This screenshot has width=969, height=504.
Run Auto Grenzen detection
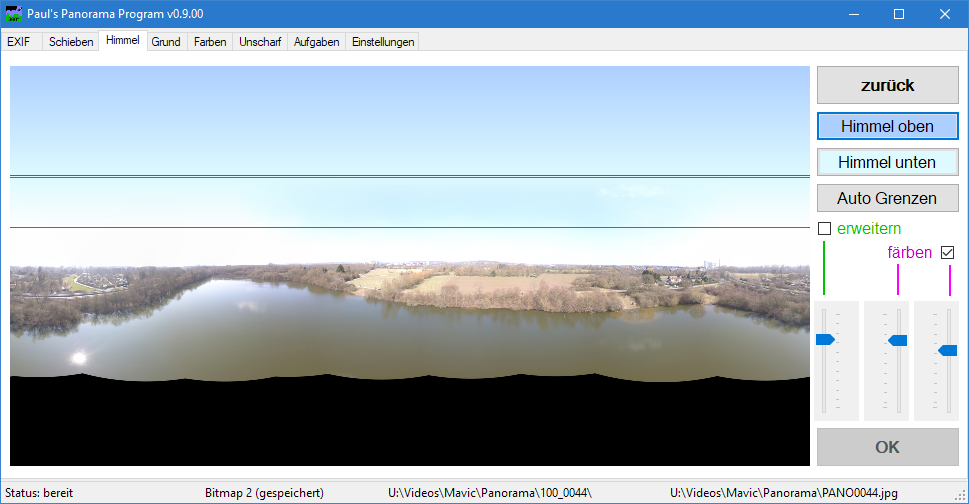pyautogui.click(x=887, y=198)
